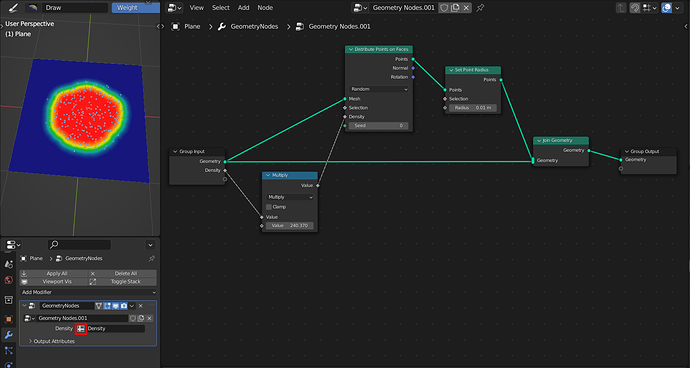Collapse the Group Output node
This screenshot has height=368, width=690.
(x=627, y=151)
